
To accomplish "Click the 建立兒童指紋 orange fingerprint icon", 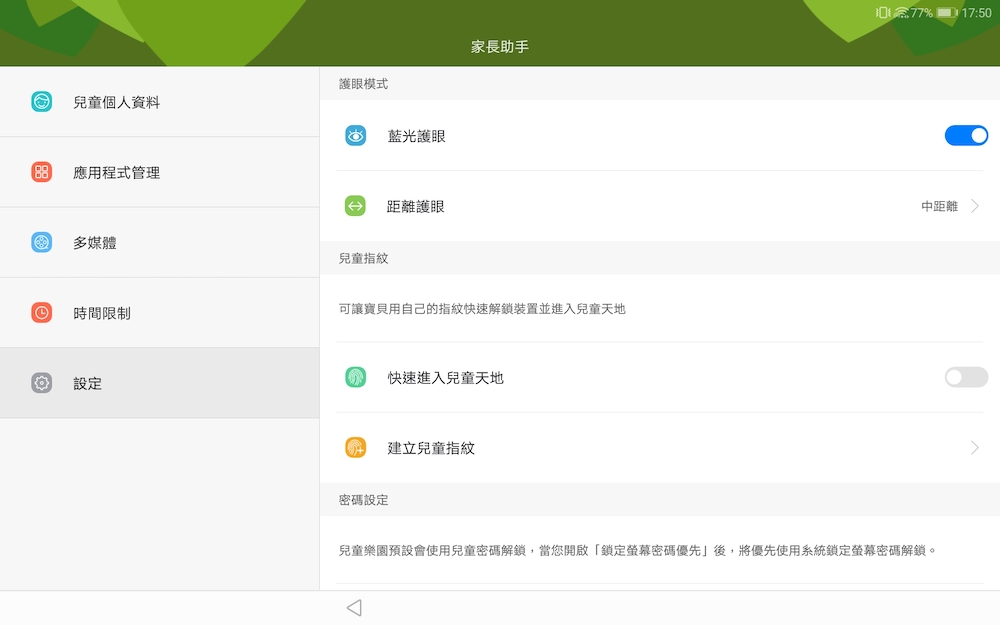I will (356, 448).
